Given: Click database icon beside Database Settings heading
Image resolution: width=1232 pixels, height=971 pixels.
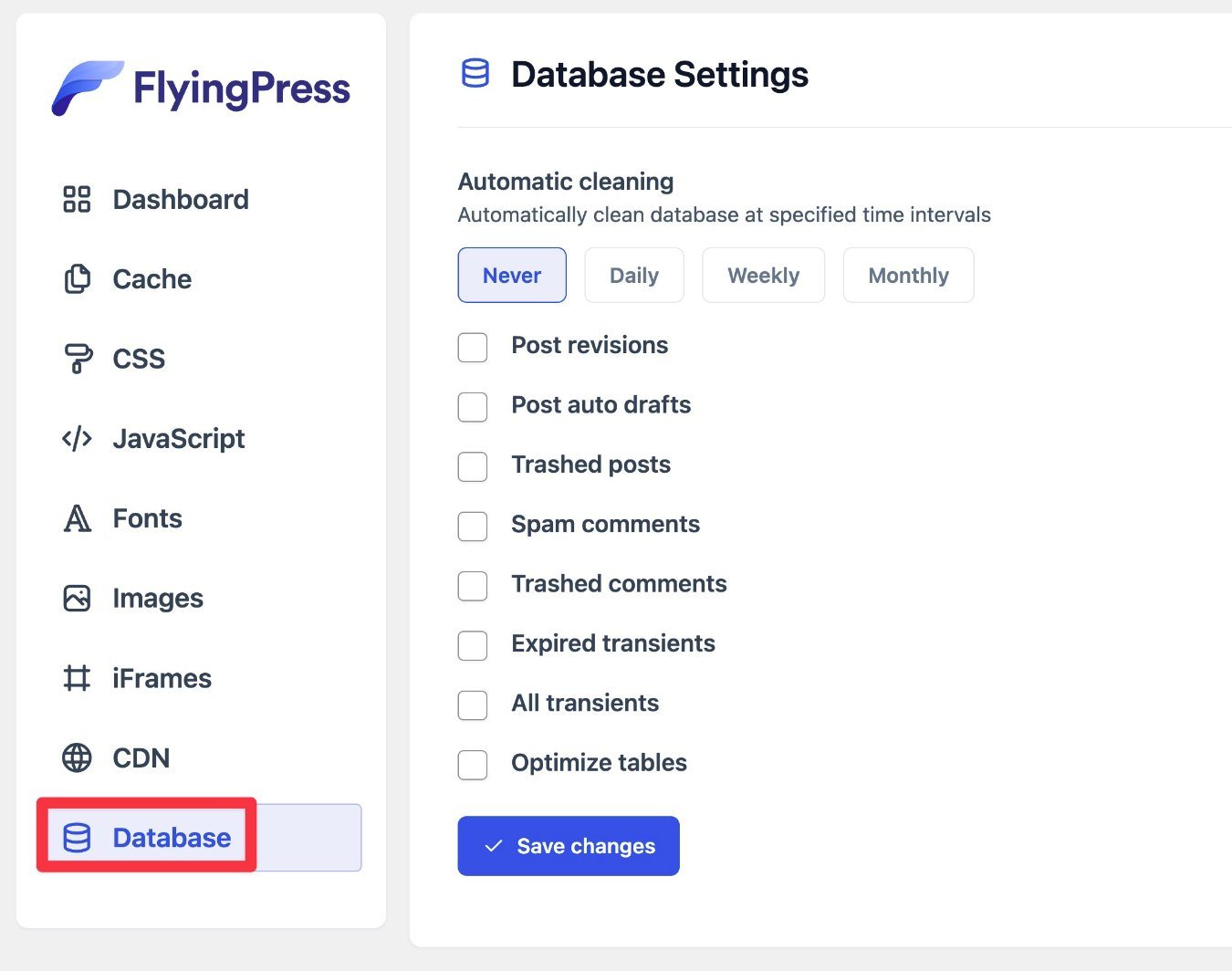Looking at the screenshot, I should pos(475,73).
